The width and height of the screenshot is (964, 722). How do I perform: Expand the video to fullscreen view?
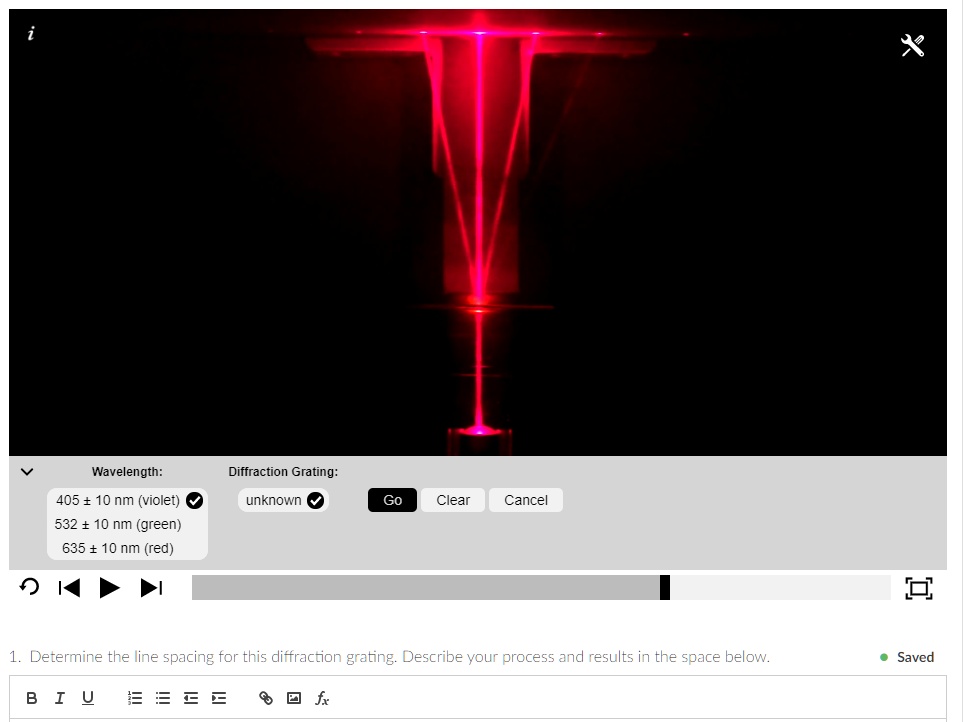pyautogui.click(x=918, y=588)
